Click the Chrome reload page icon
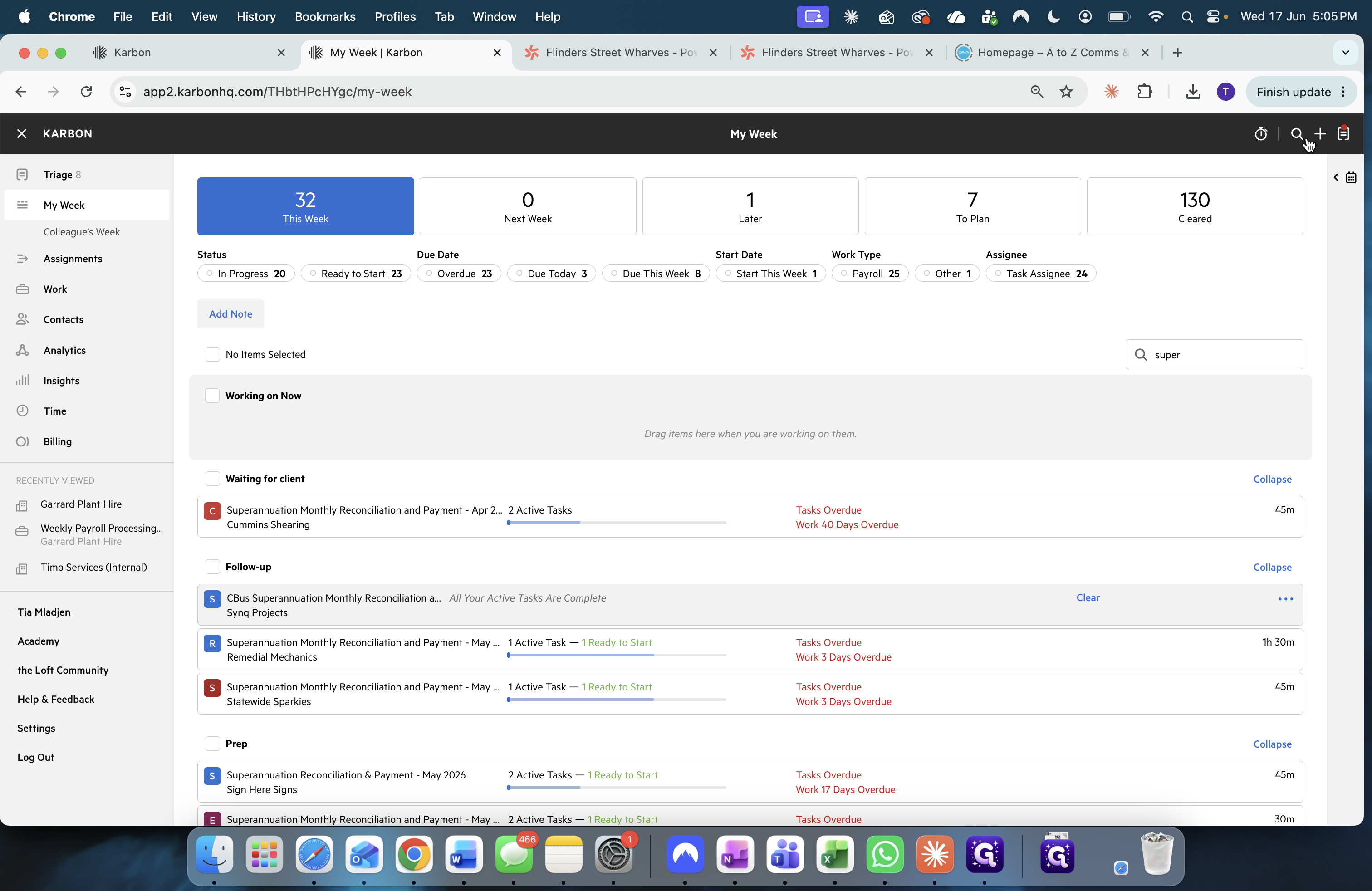 tap(87, 92)
